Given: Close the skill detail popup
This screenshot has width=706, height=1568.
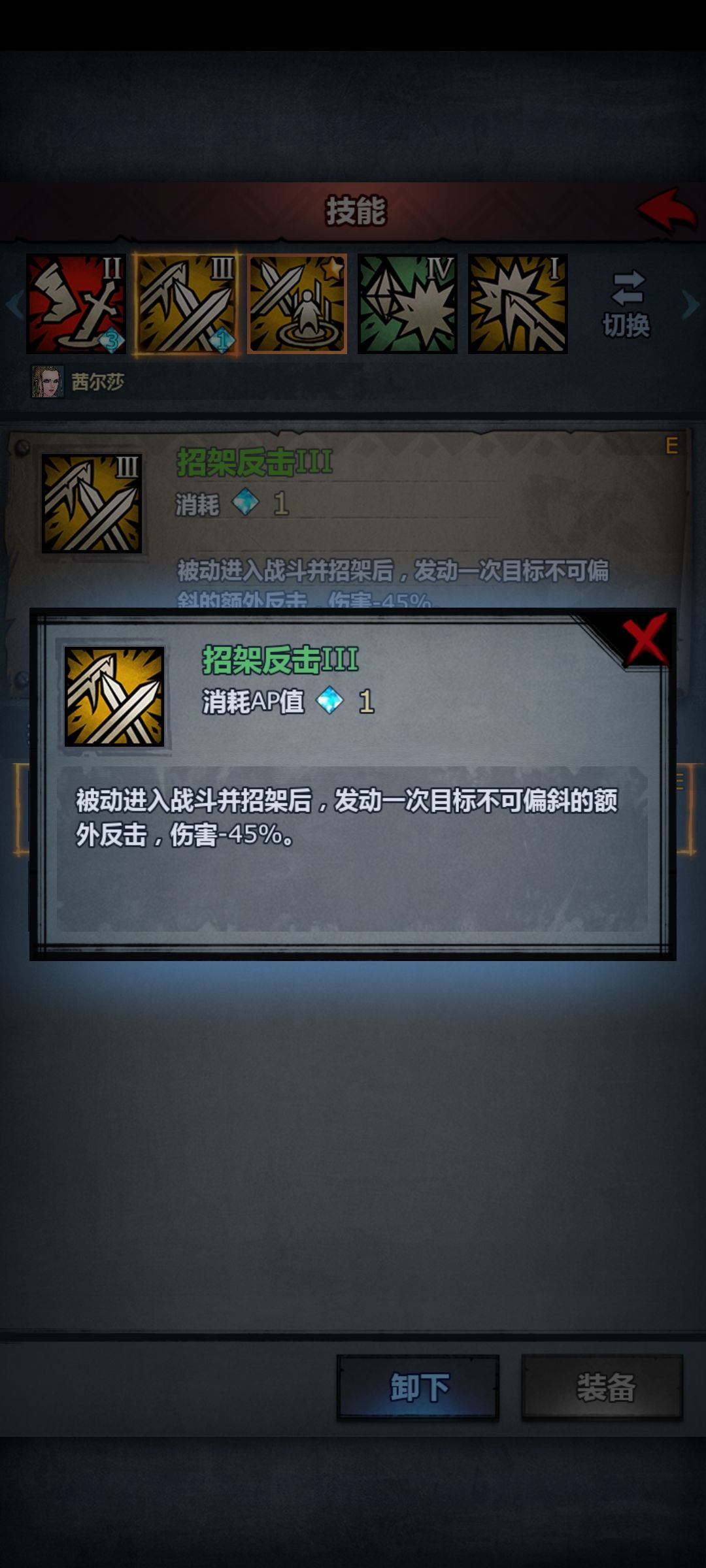Looking at the screenshot, I should [645, 639].
